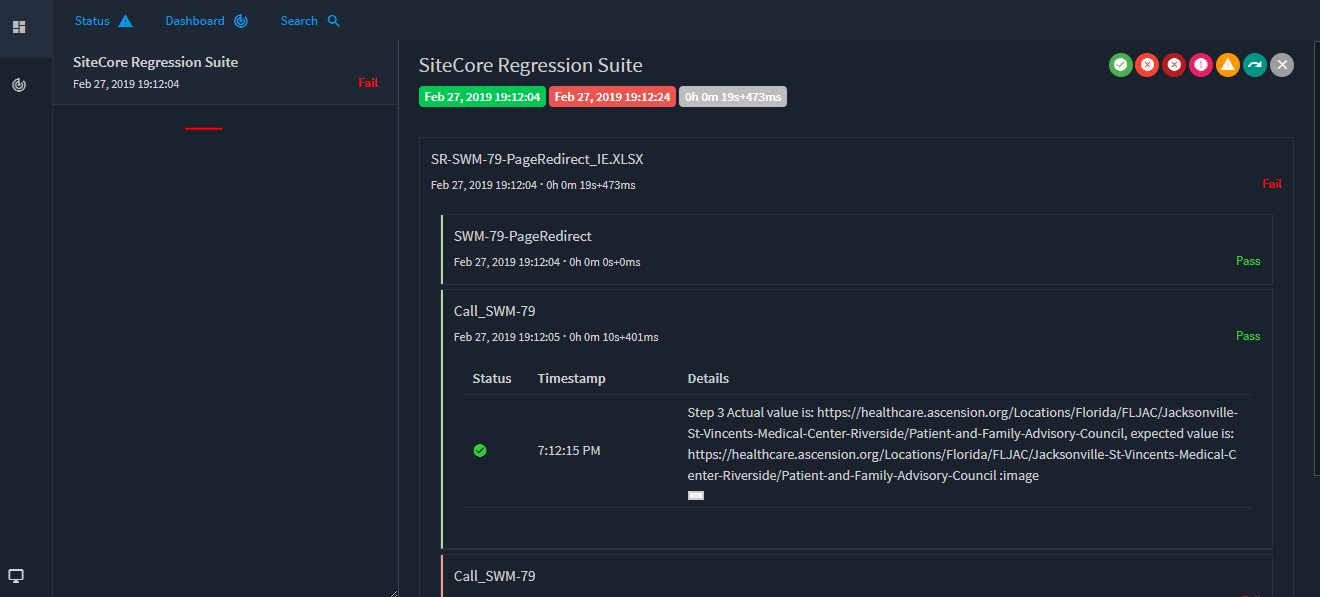Click the Dashboard gauge icon in the top bar
The height and width of the screenshot is (597, 1320).
click(x=241, y=21)
